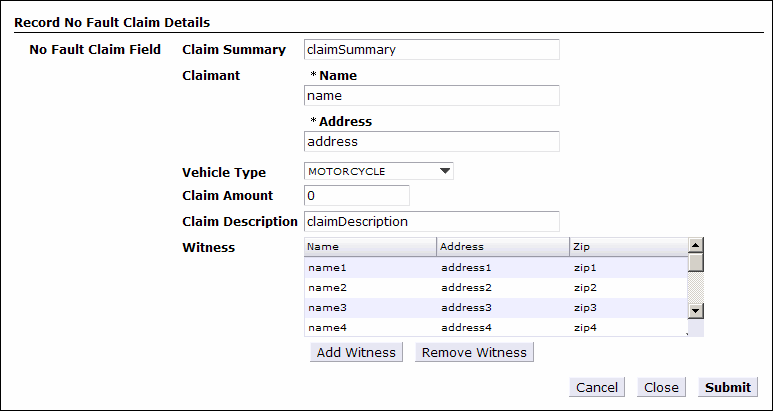Click the Close button
Screen dimensions: 773x411
click(x=661, y=388)
